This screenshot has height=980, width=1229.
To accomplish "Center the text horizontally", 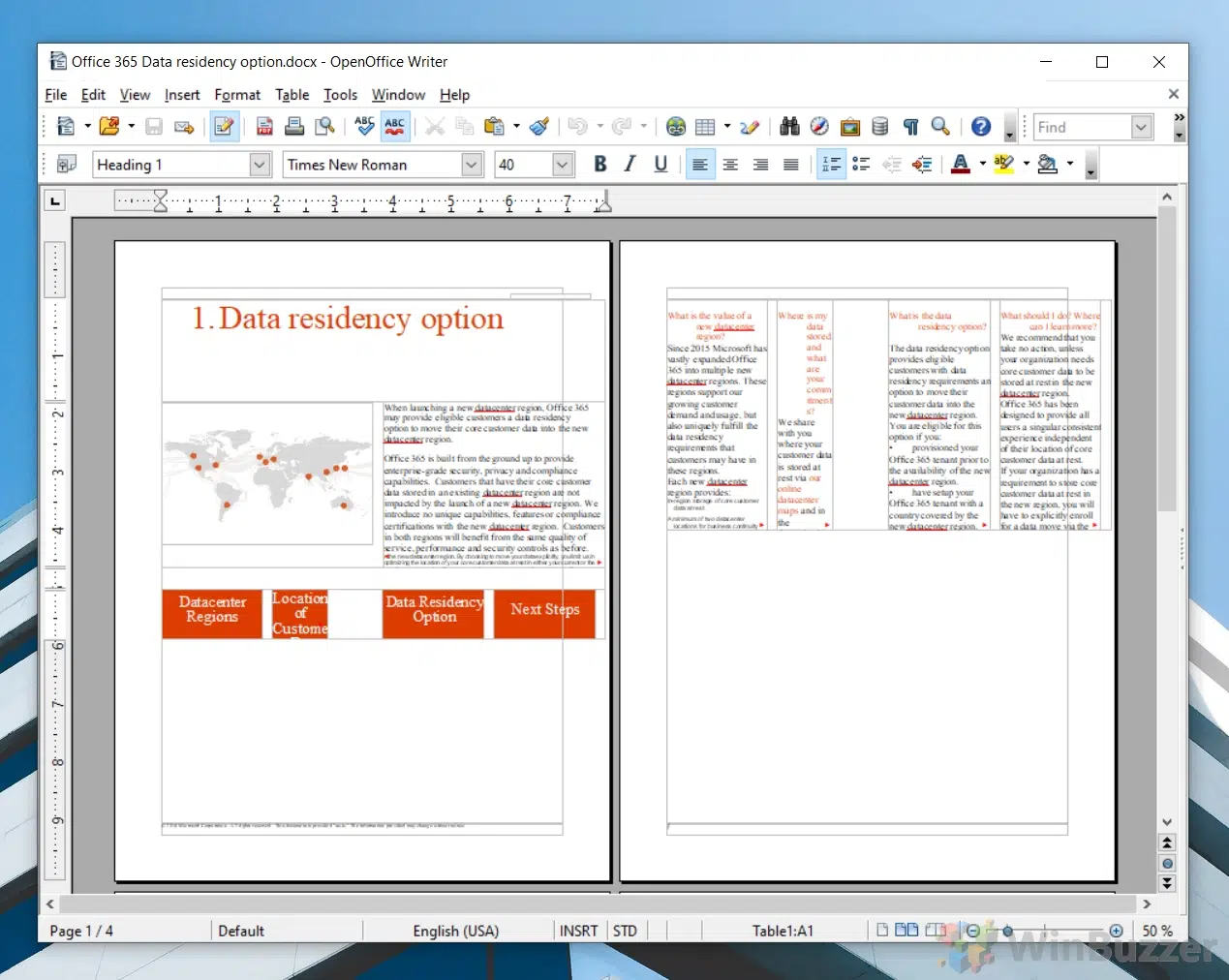I will (730, 165).
